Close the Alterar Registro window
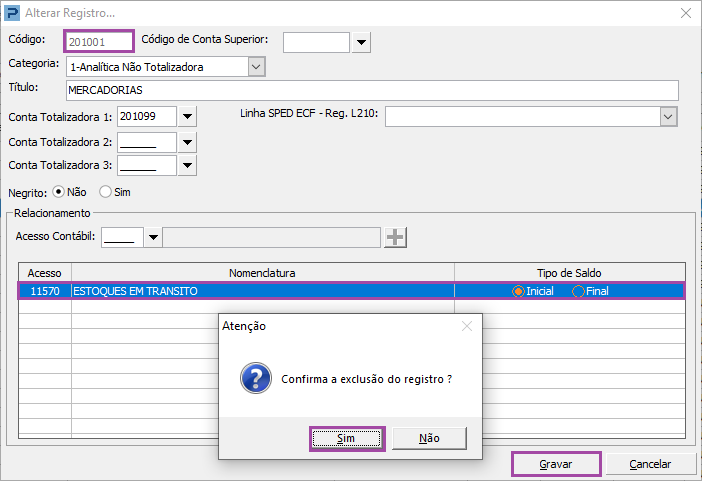This screenshot has height=484, width=702. pos(686,13)
